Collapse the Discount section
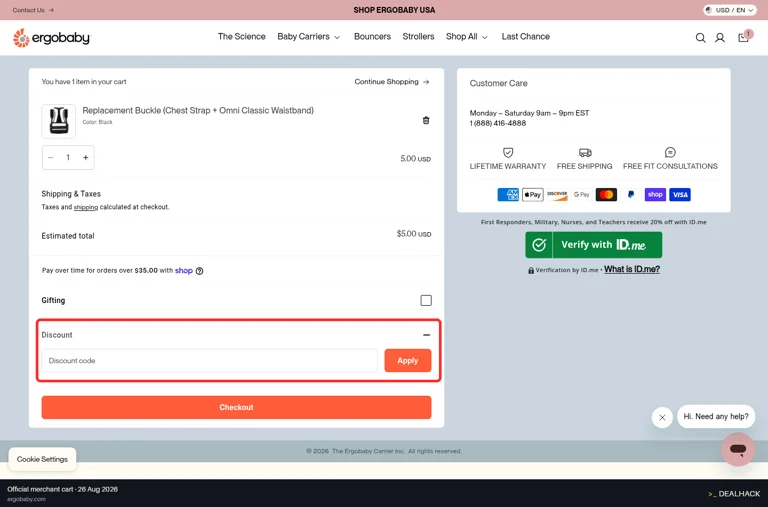 tap(426, 335)
